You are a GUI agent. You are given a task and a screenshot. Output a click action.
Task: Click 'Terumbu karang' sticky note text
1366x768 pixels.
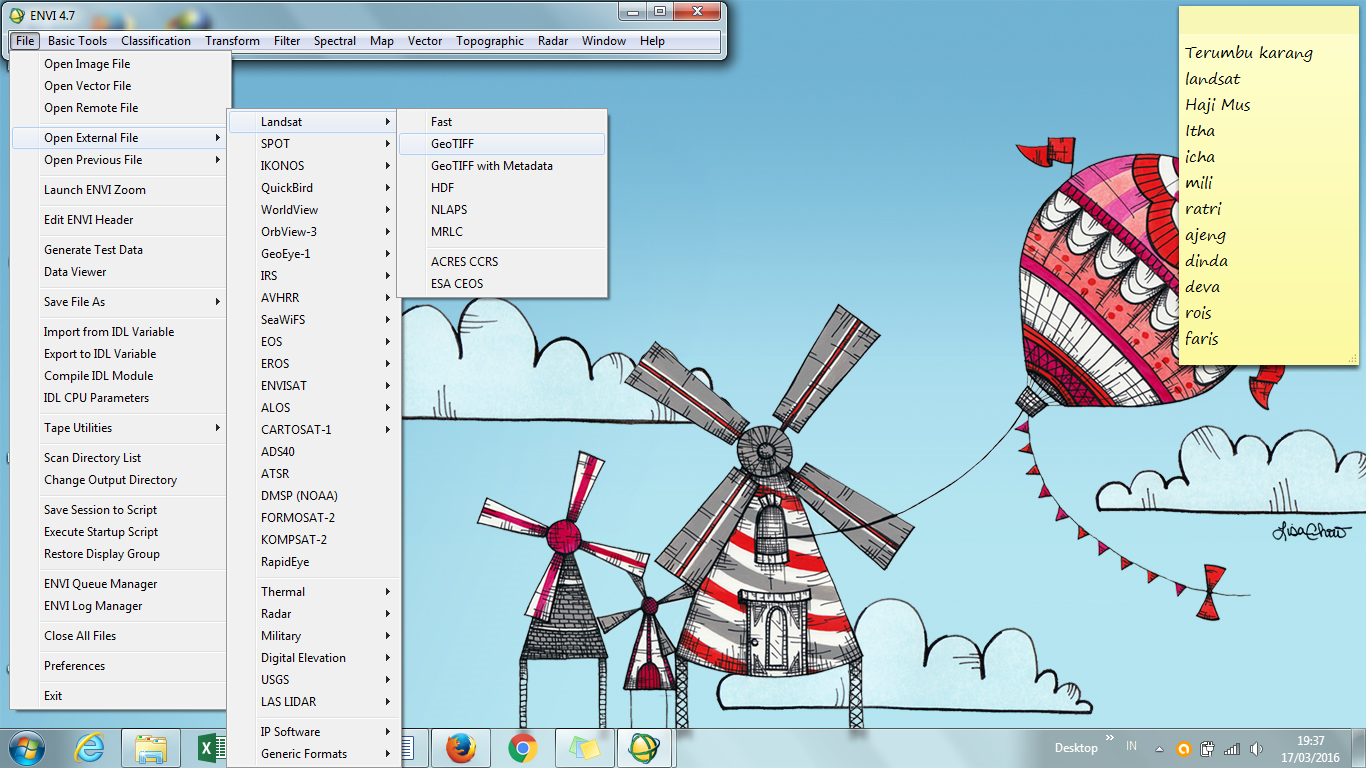click(1249, 53)
